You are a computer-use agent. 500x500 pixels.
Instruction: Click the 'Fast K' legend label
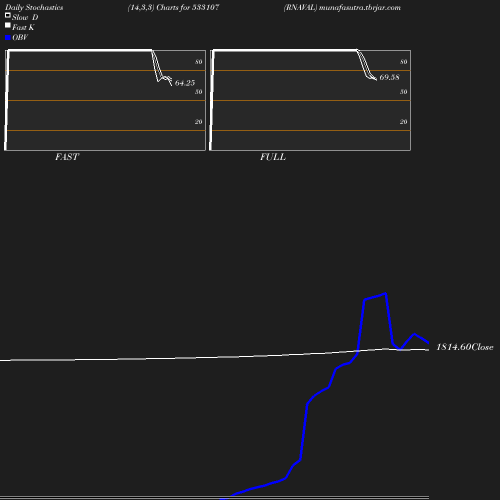click(23, 27)
